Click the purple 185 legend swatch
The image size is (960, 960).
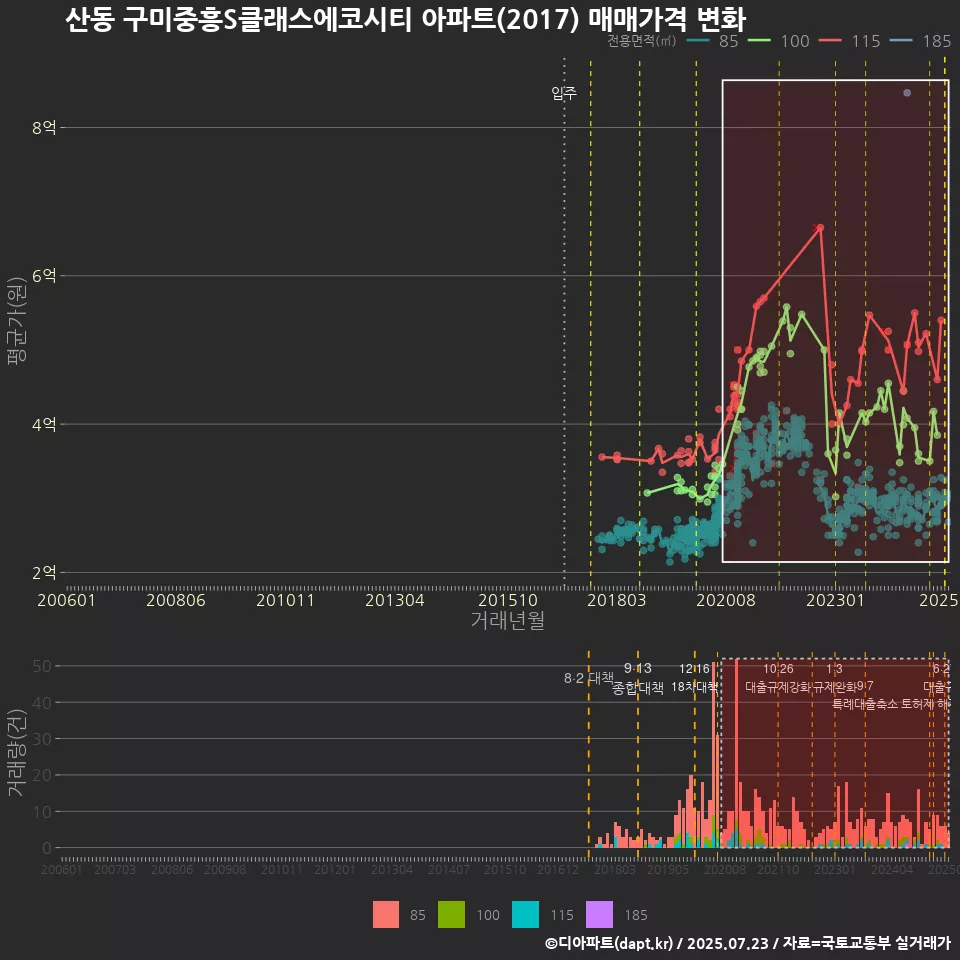click(x=599, y=915)
